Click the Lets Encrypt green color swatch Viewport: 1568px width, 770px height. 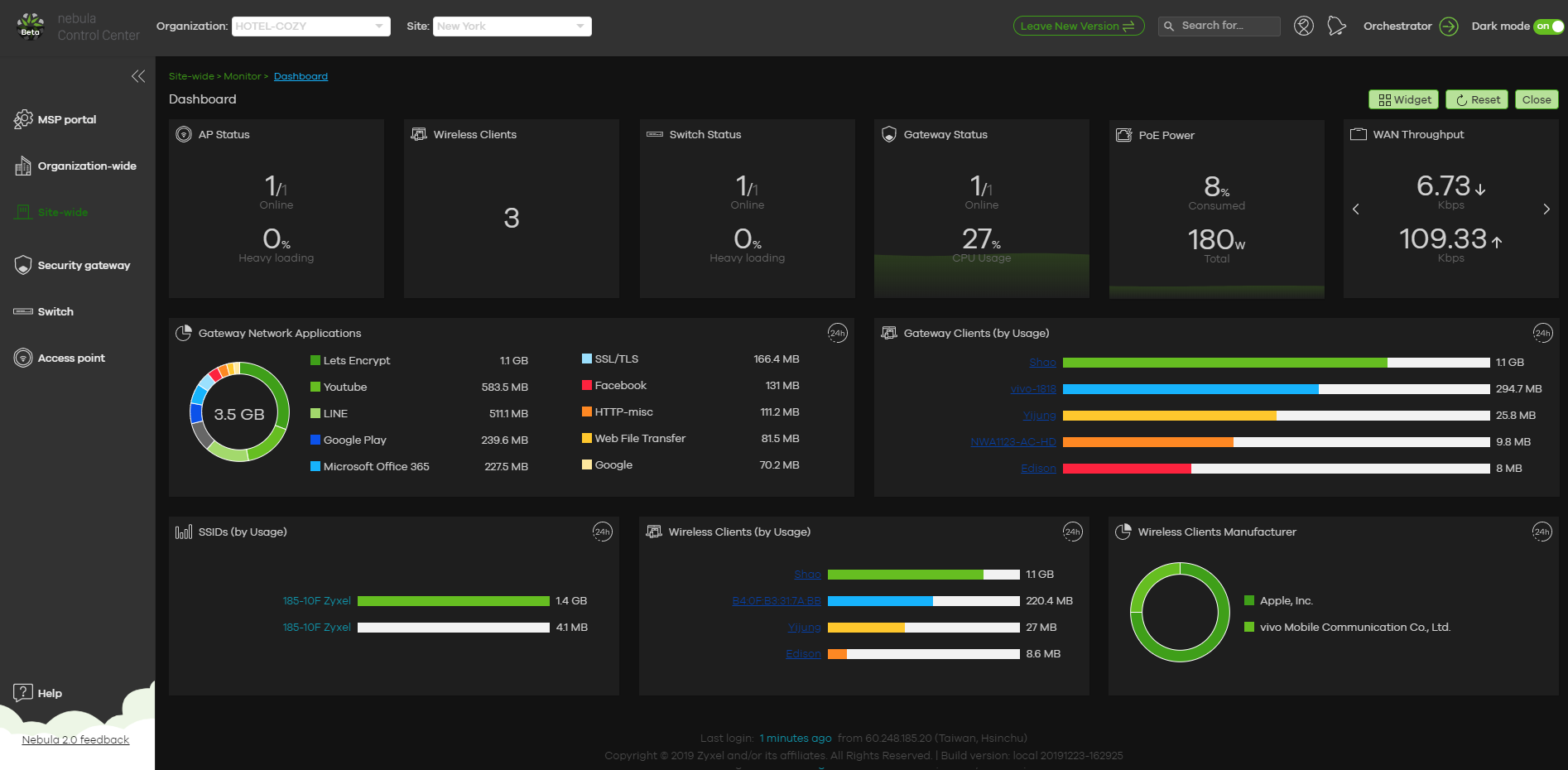coord(315,360)
